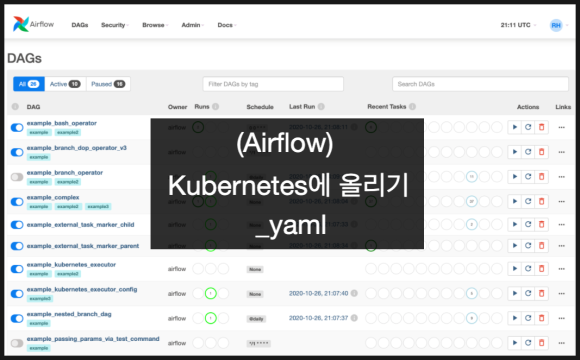Image resolution: width=580 pixels, height=360 pixels.
Task: Select the Paused DAGs filter tab
Action: click(x=108, y=84)
